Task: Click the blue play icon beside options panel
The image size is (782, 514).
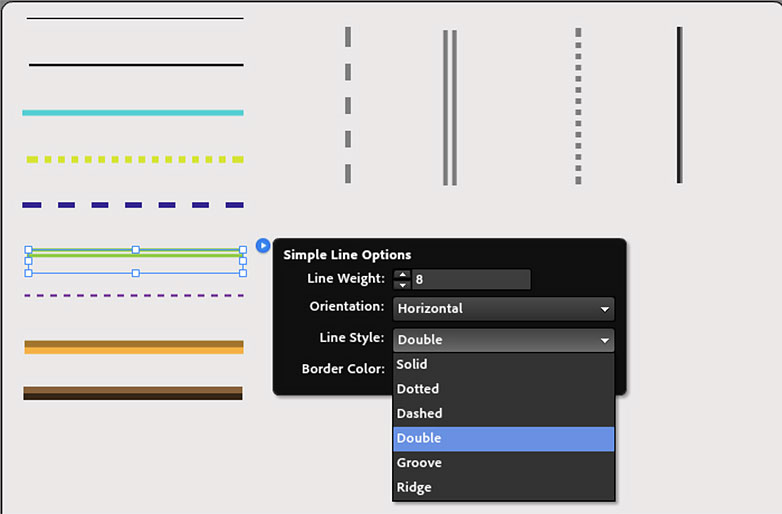Action: tap(263, 245)
